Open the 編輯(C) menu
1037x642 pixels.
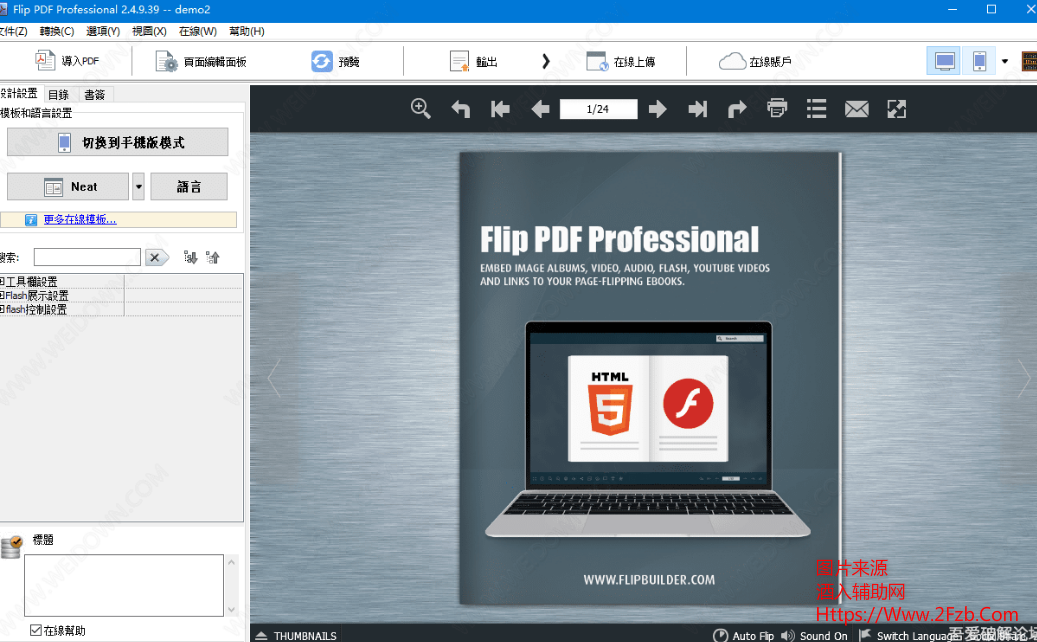56,31
